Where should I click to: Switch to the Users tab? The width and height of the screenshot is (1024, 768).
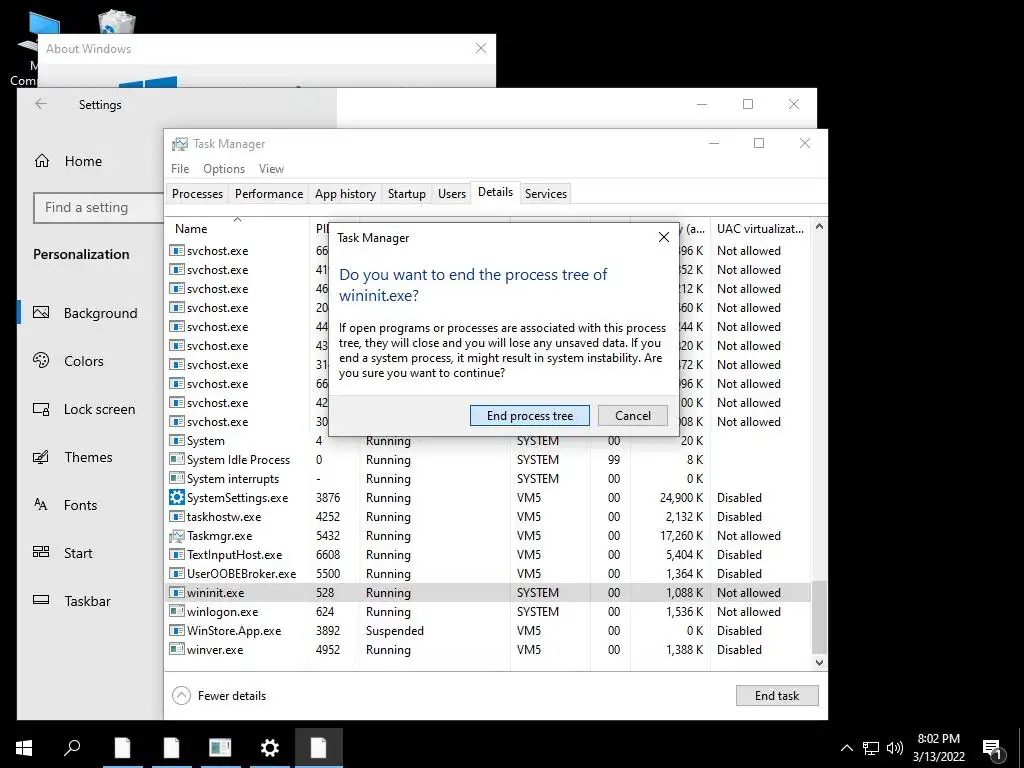point(452,194)
